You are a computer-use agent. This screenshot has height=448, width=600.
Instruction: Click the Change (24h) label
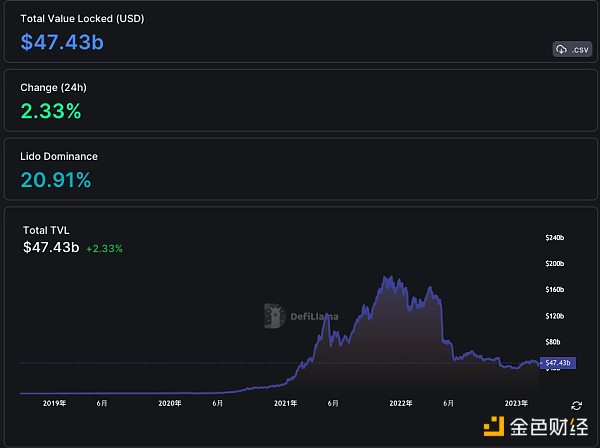(x=52, y=88)
